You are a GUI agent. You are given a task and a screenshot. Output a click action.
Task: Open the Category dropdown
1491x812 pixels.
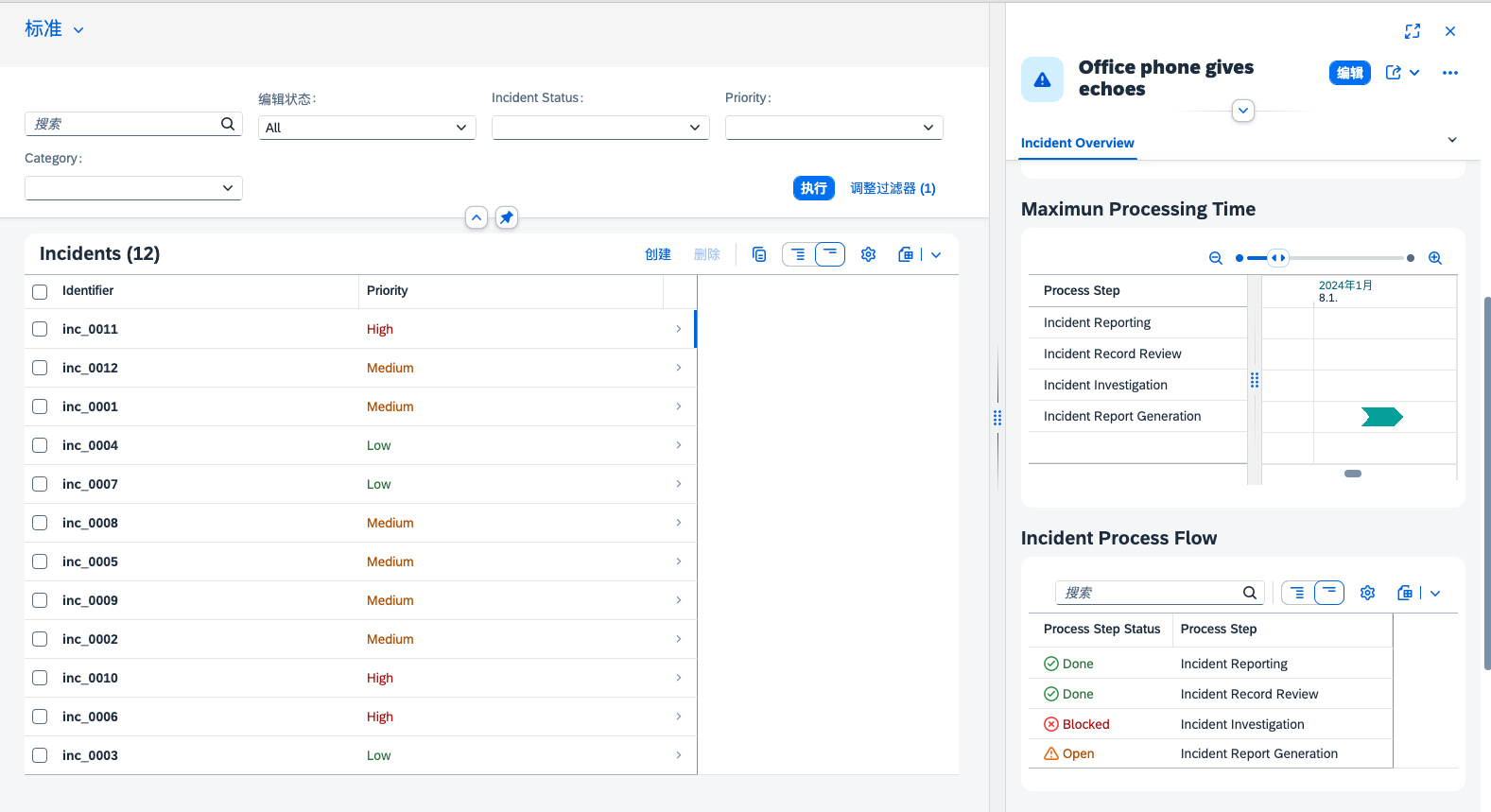133,188
